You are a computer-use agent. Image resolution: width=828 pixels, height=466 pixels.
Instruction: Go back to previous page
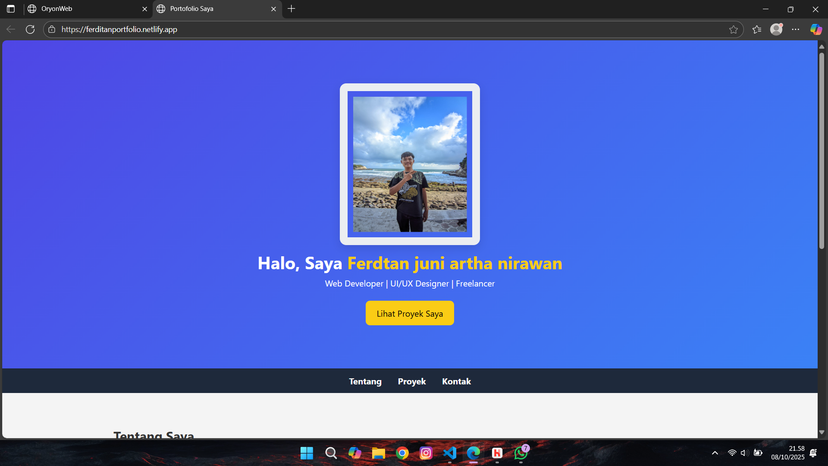[11, 30]
